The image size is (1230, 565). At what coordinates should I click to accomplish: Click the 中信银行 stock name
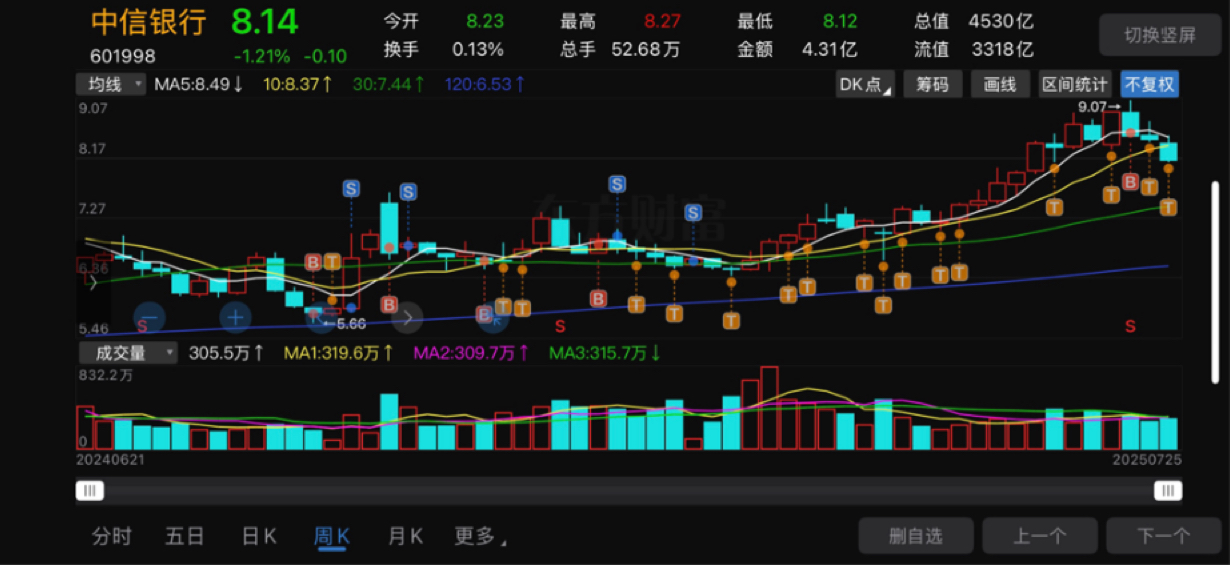149,22
